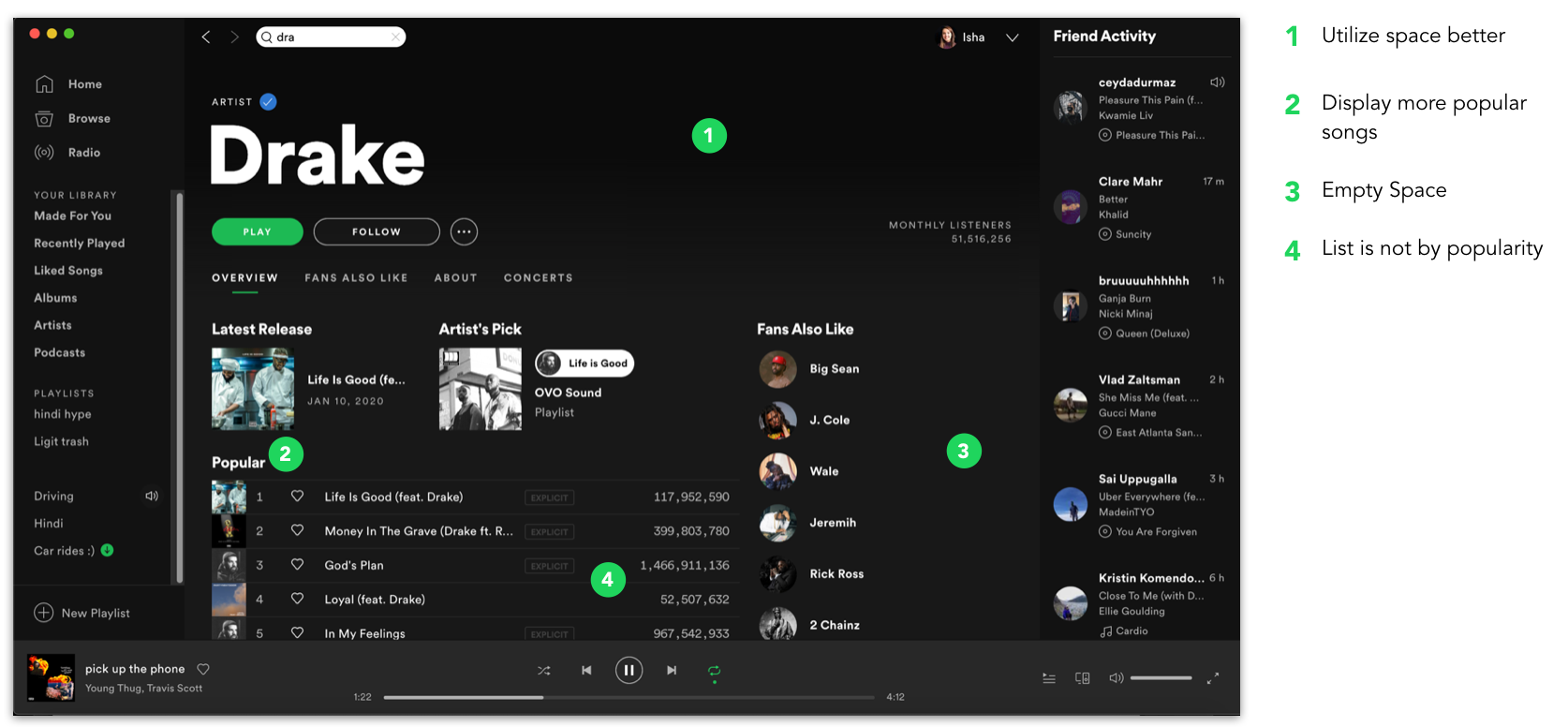Open the play queue
Viewport: 1568px width, 727px height.
(1049, 678)
